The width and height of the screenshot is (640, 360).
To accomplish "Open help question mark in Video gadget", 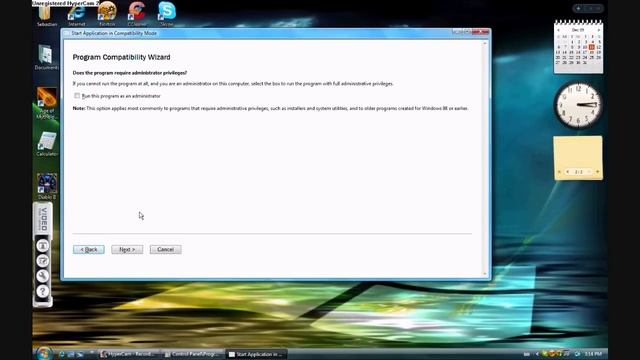I will 42,291.
